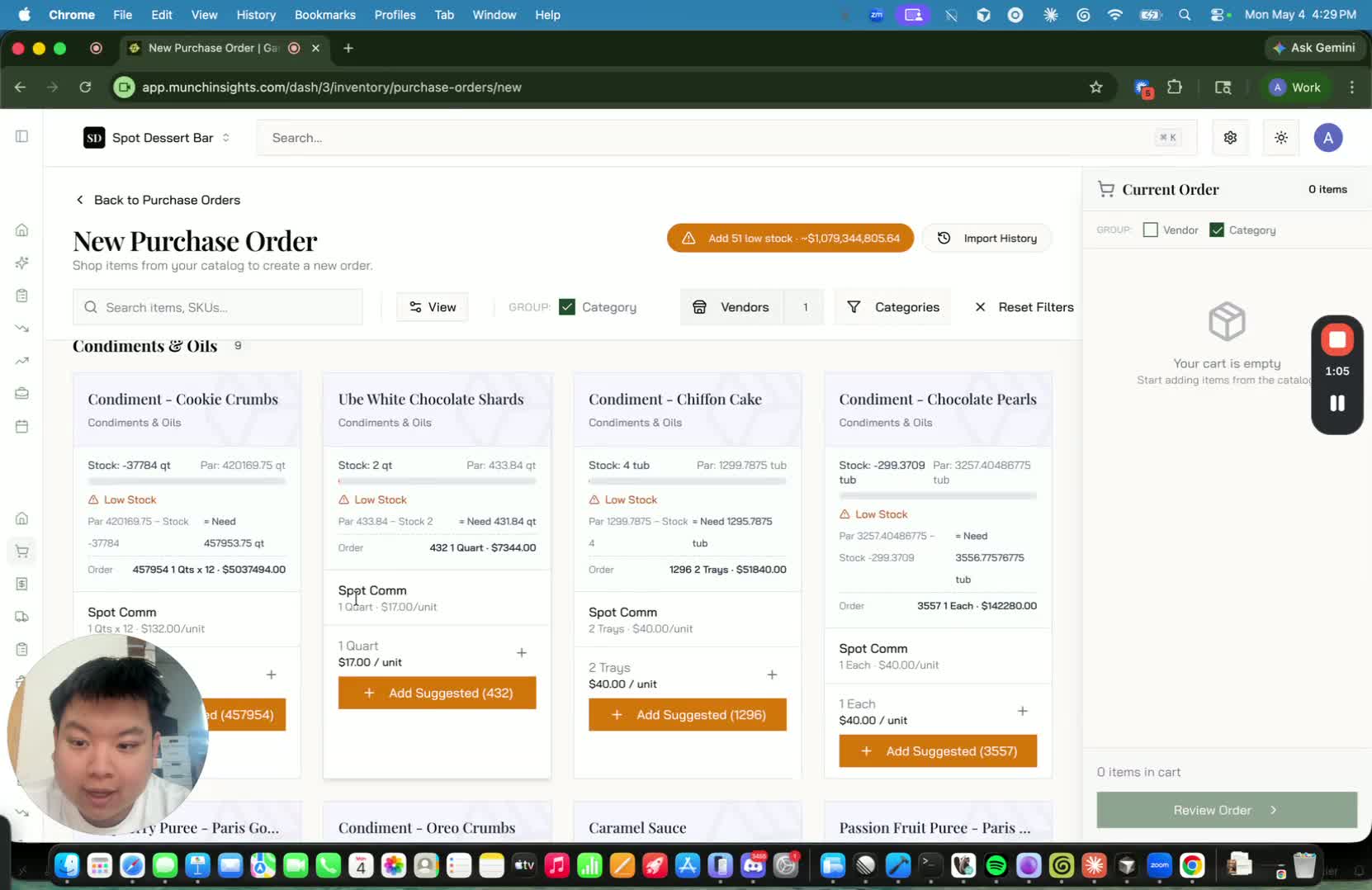Toggle light theme sun icon
1372x890 pixels.
[1281, 138]
